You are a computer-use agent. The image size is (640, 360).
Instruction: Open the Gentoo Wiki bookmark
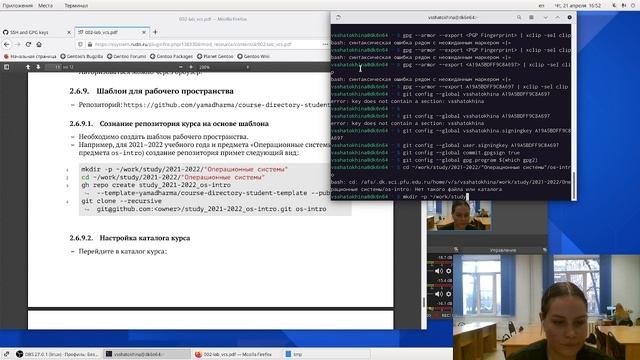pyautogui.click(x=253, y=56)
